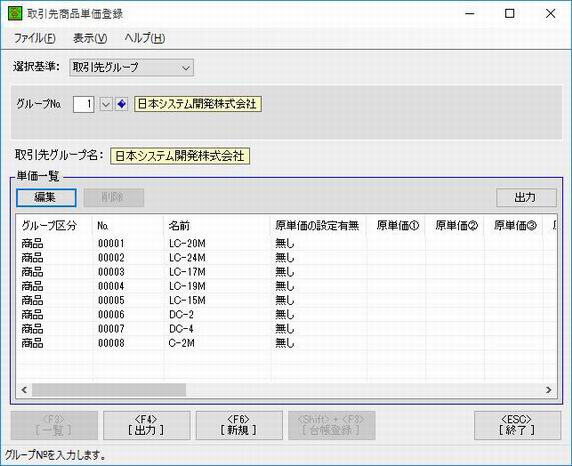
Task: Select the row for LC-20M
Action: click(x=286, y=243)
